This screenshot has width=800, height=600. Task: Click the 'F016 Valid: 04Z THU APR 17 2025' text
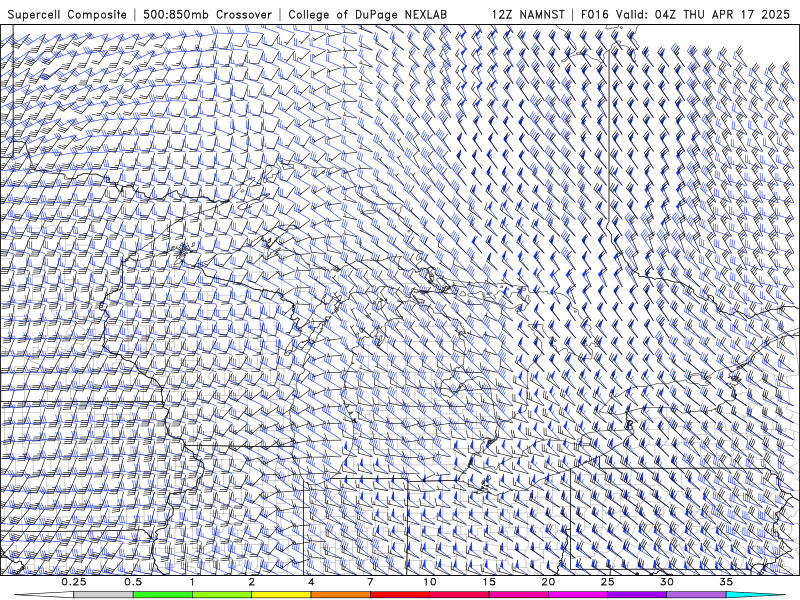pos(685,14)
